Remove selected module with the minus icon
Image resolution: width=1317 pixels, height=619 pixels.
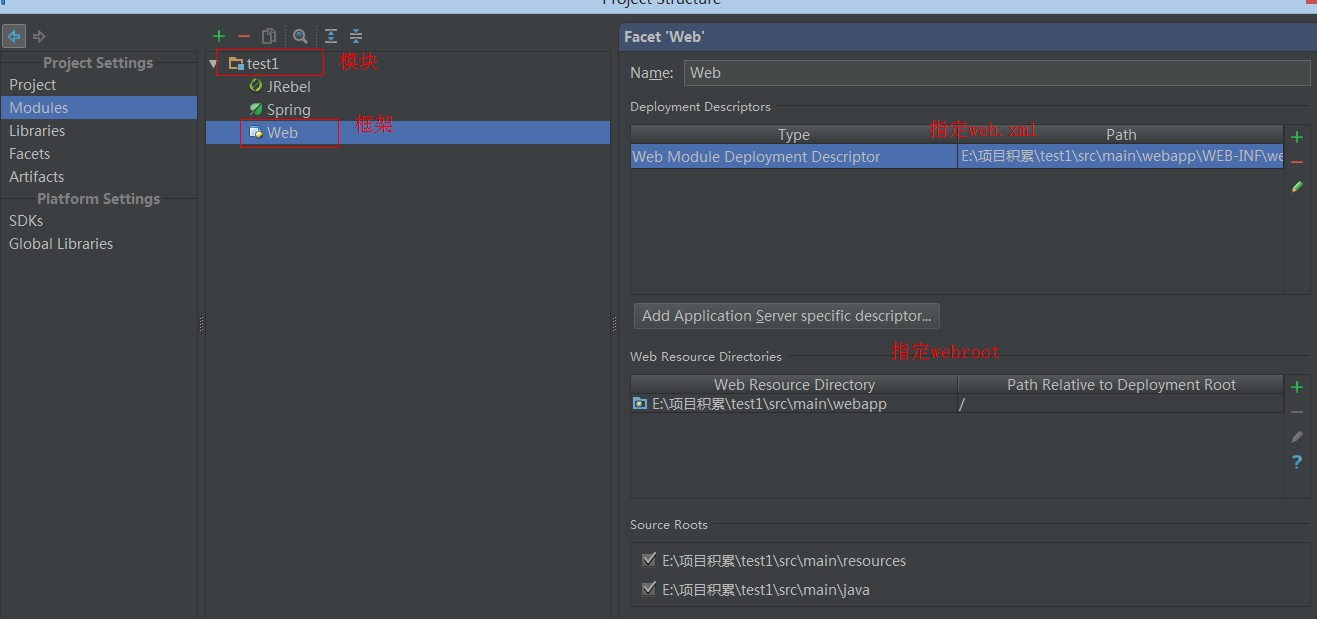(x=244, y=36)
